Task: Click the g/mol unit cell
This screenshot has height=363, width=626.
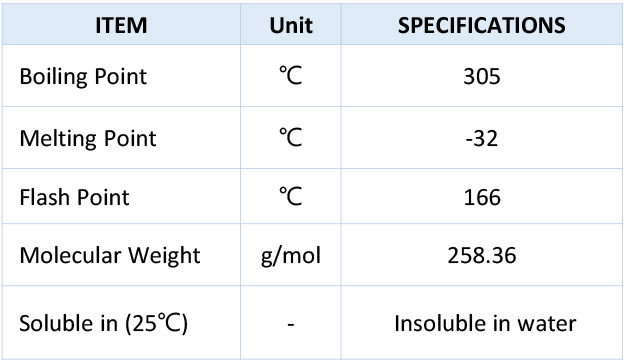Action: (291, 256)
